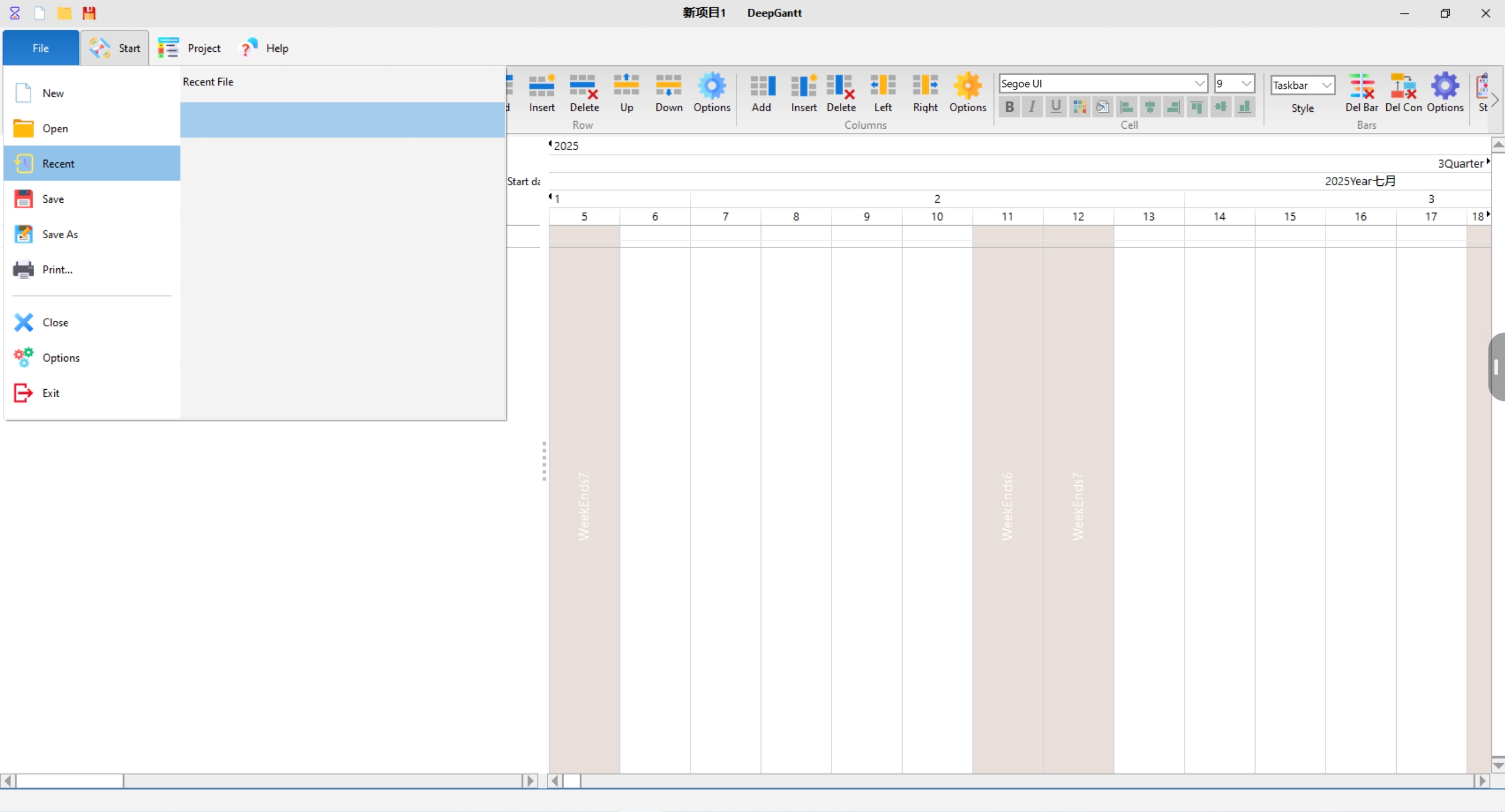Expand ribbon overflow arrow at right edge
Image resolution: width=1505 pixels, height=812 pixels.
(1496, 100)
